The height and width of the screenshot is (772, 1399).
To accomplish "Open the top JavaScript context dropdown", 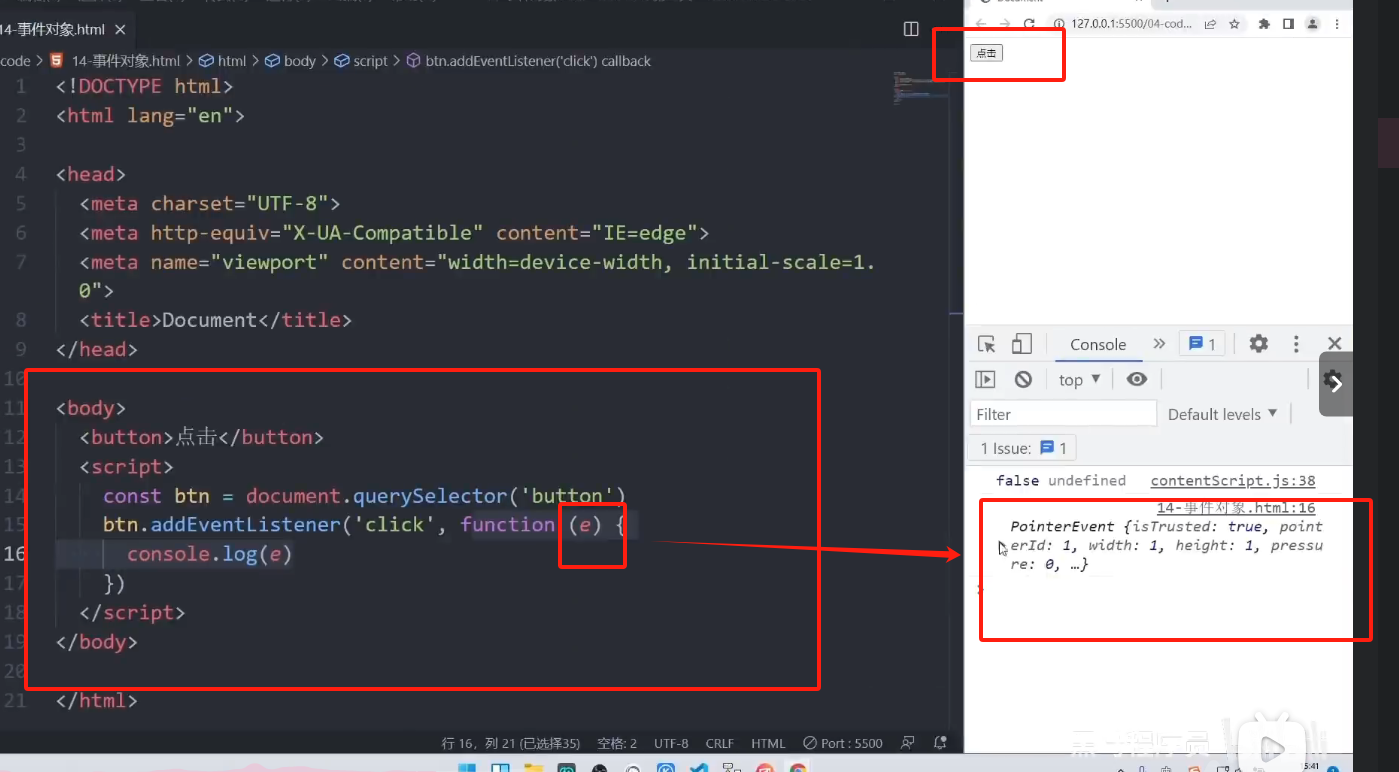I will tap(1080, 380).
